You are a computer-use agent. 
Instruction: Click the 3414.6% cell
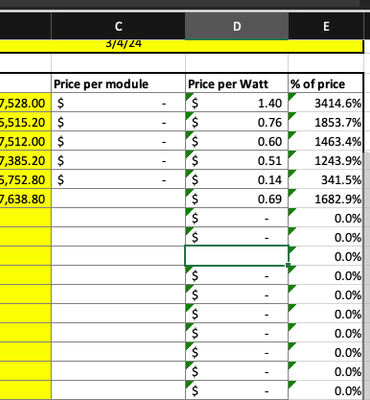pyautogui.click(x=326, y=103)
